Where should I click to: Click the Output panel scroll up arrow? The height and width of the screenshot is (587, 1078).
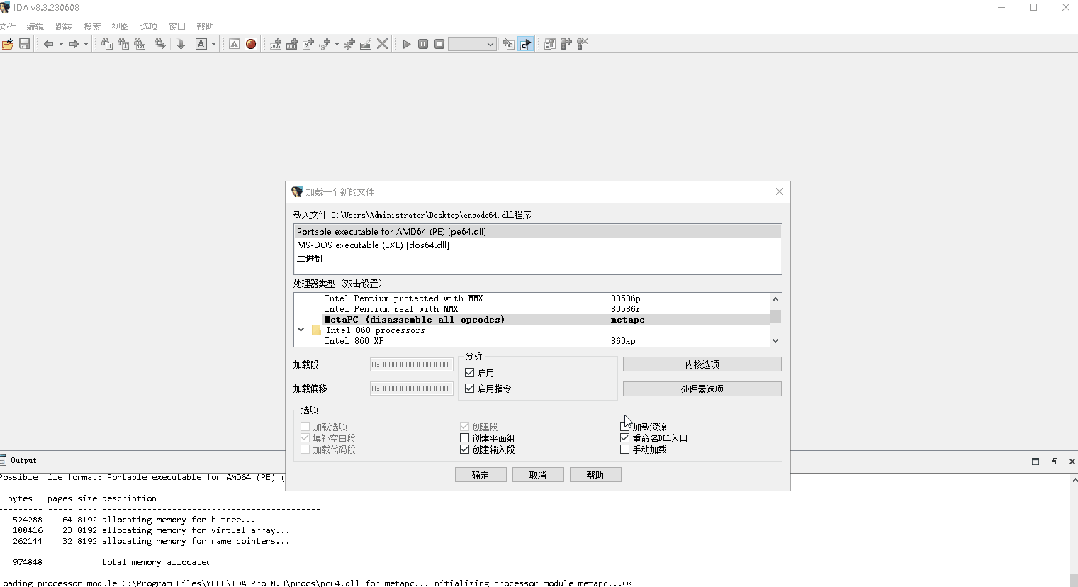coord(1073,480)
